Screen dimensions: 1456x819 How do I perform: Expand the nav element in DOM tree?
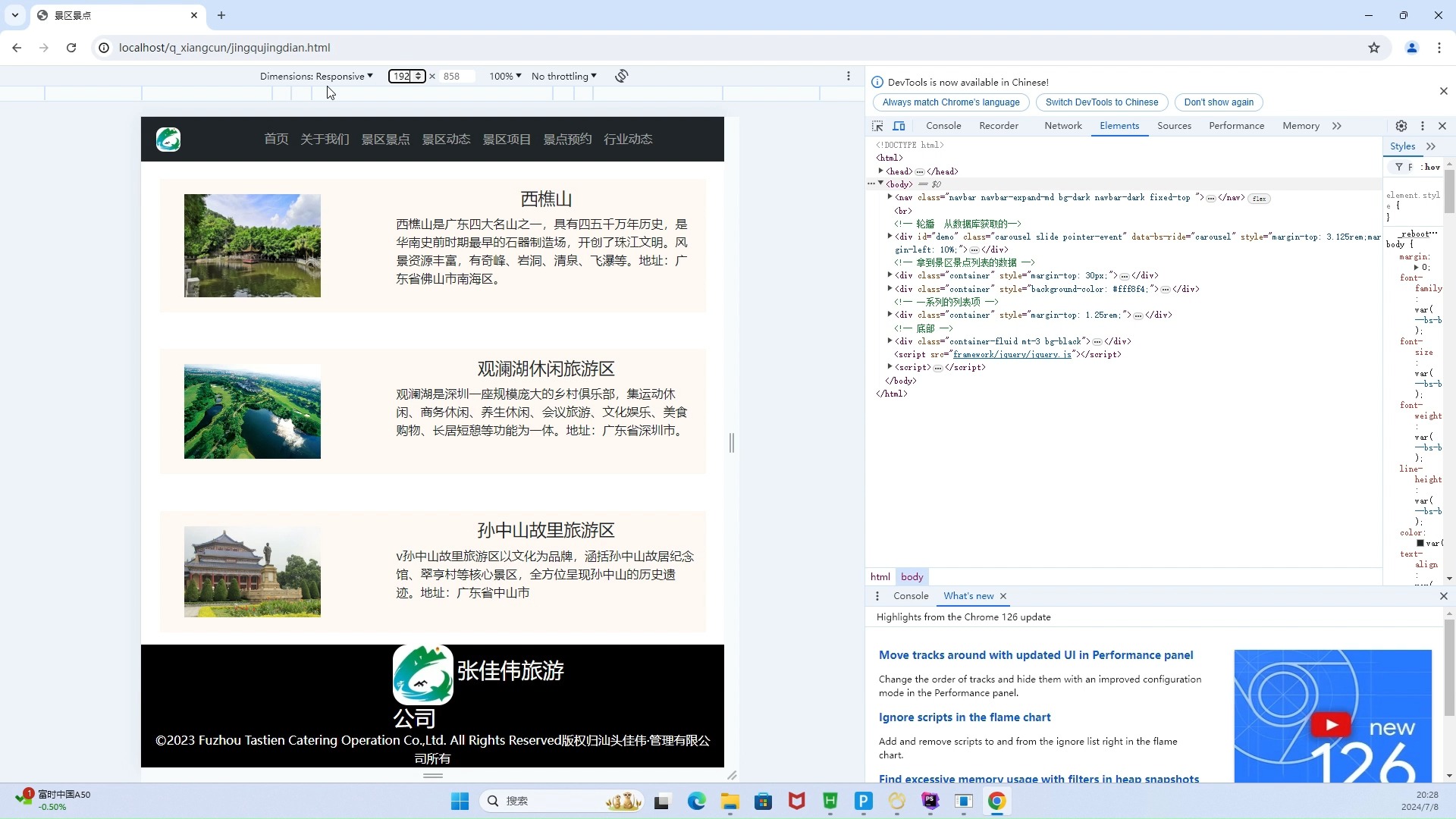887,197
